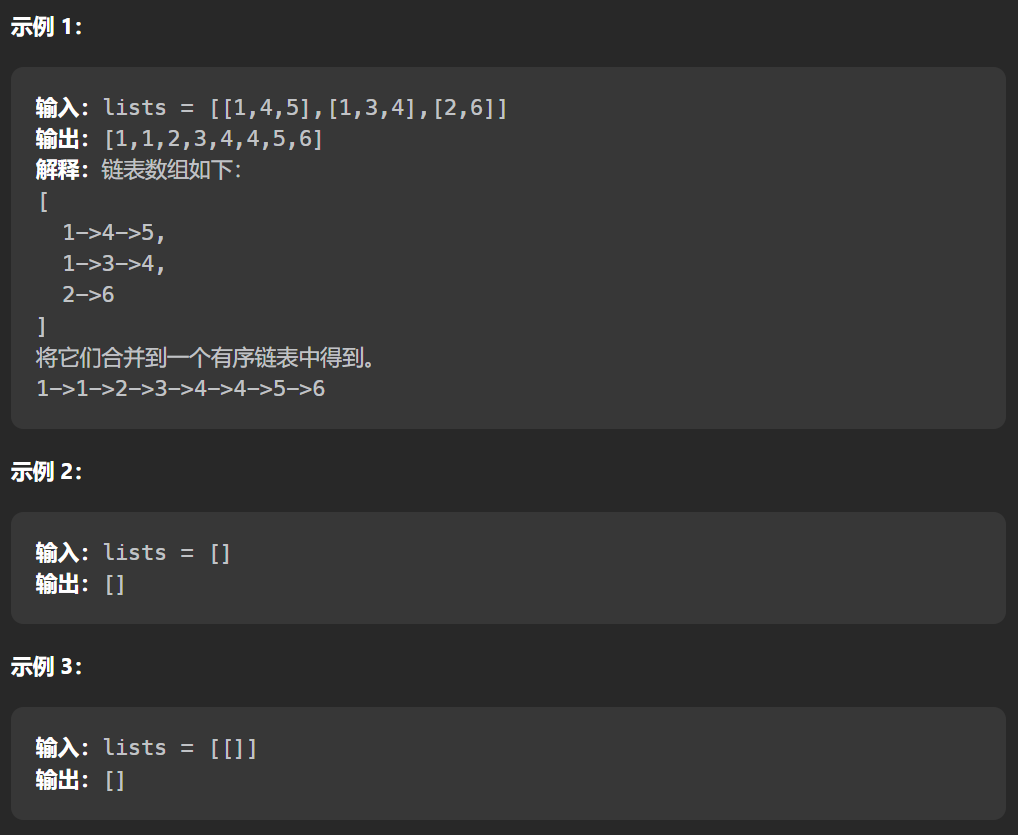Click the output text [1,1,2,3,4,4,5,6]
The height and width of the screenshot is (835, 1018).
coord(214,139)
